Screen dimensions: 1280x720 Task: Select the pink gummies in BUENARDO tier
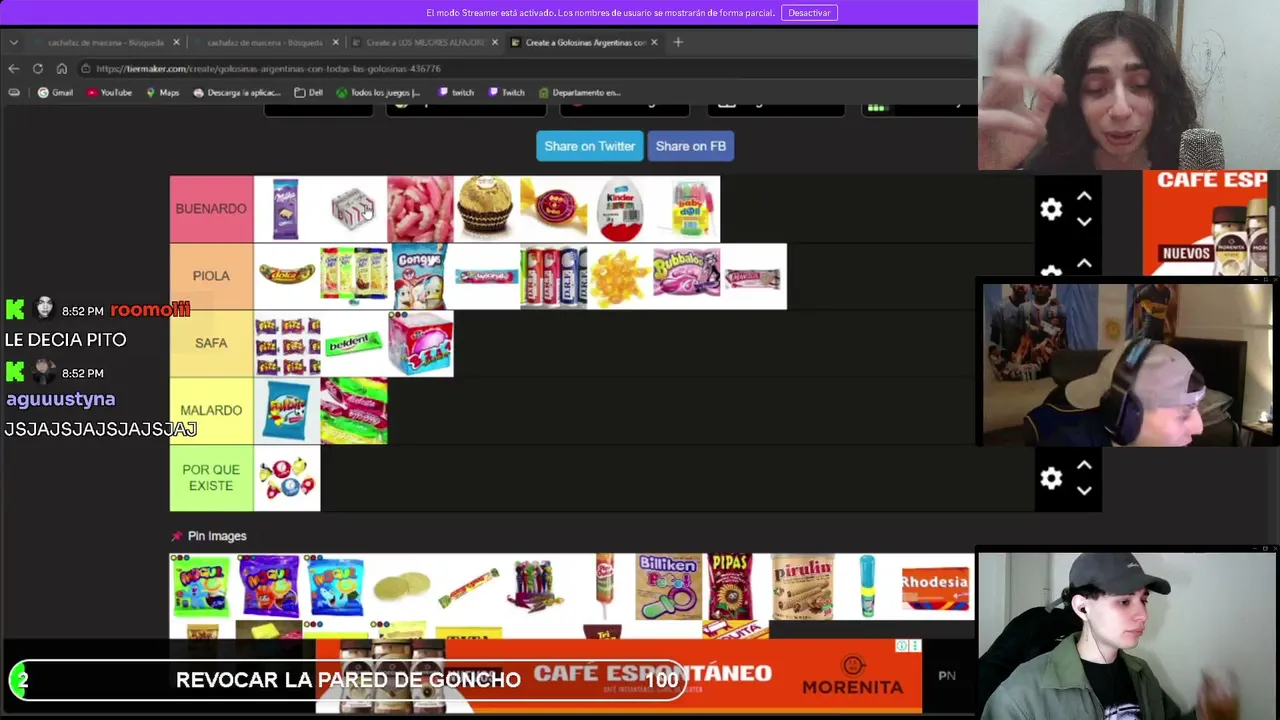click(x=420, y=209)
